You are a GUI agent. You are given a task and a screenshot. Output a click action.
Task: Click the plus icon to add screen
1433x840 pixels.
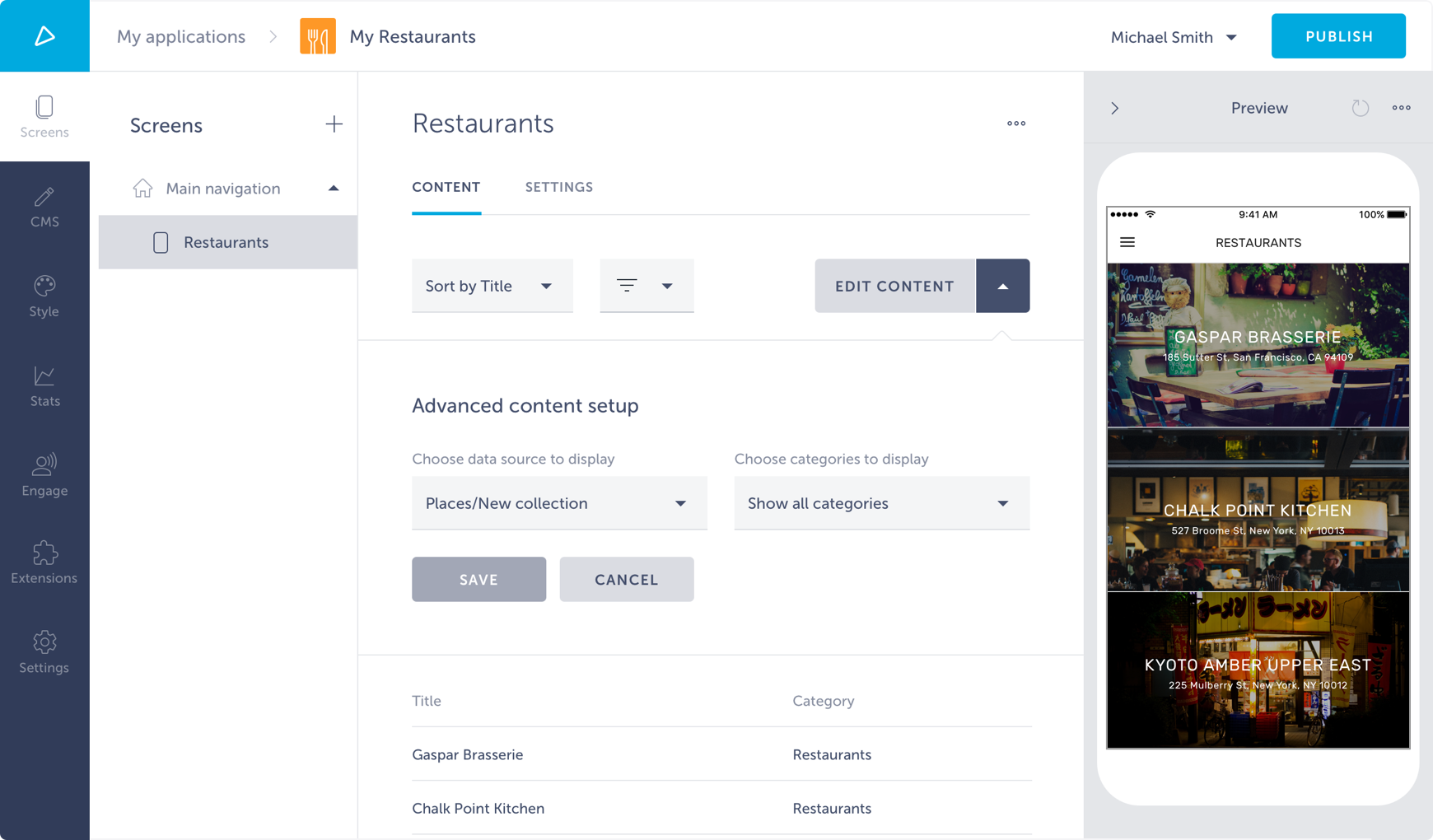(334, 124)
